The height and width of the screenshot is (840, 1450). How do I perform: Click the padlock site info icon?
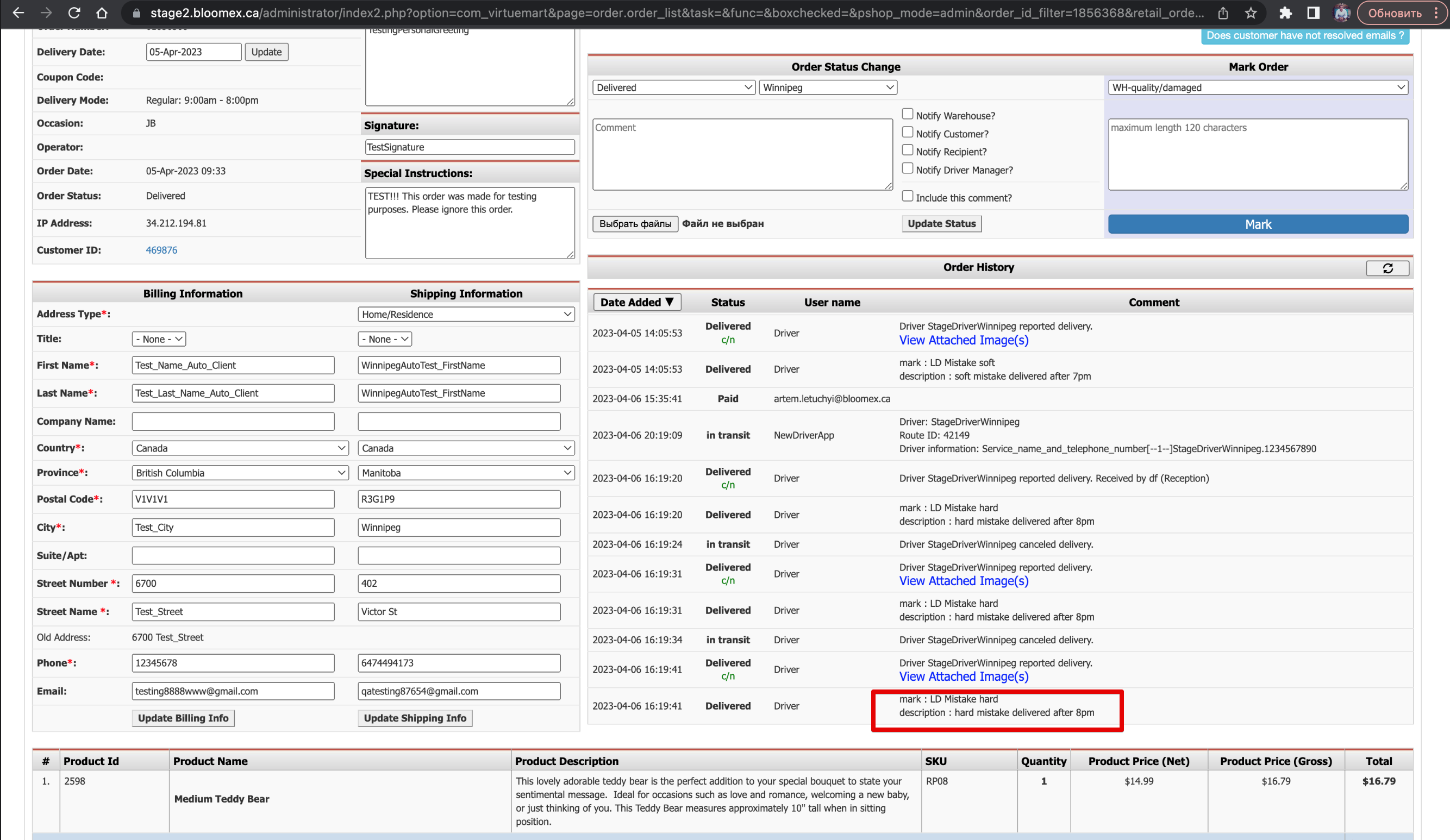click(136, 12)
